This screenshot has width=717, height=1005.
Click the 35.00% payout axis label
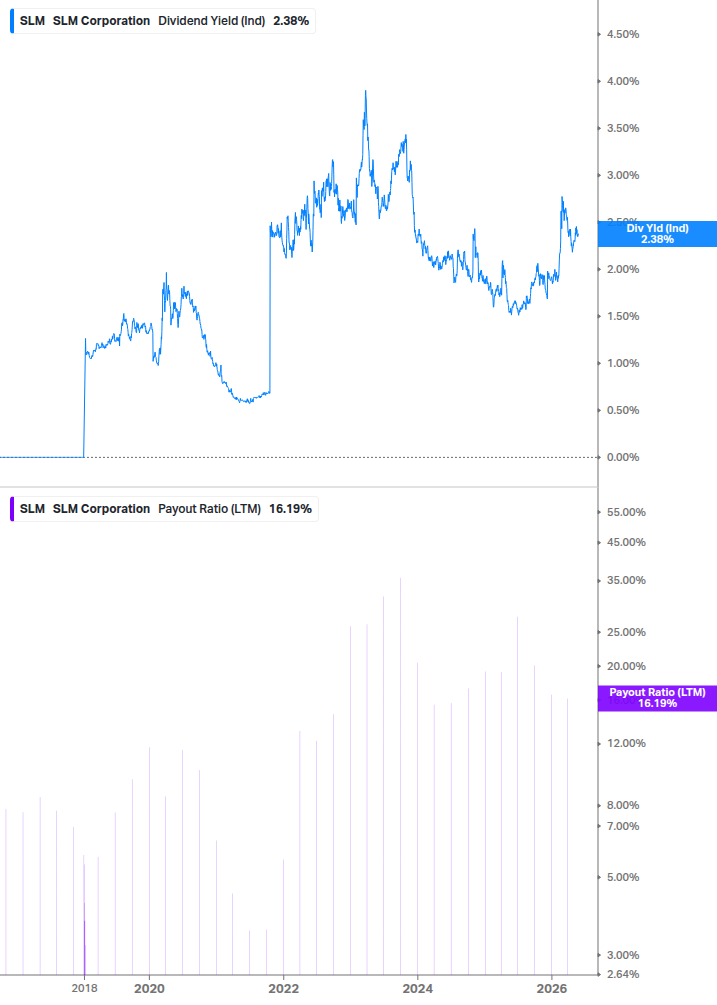point(626,581)
